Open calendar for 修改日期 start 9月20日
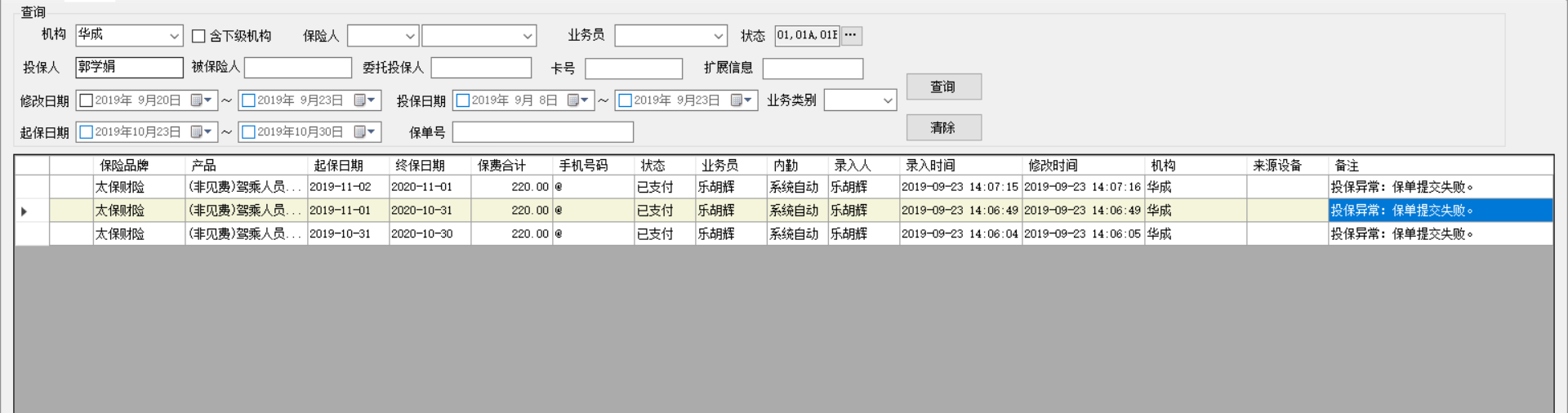The width and height of the screenshot is (1568, 413). tap(201, 100)
